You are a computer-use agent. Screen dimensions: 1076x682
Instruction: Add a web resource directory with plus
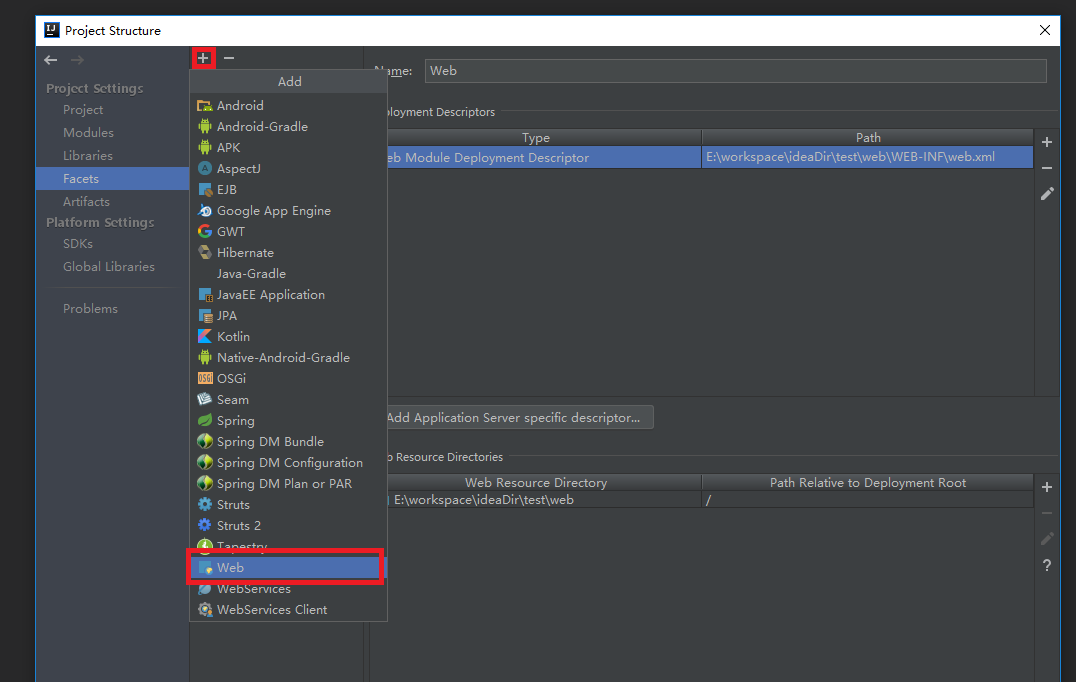(x=1046, y=487)
